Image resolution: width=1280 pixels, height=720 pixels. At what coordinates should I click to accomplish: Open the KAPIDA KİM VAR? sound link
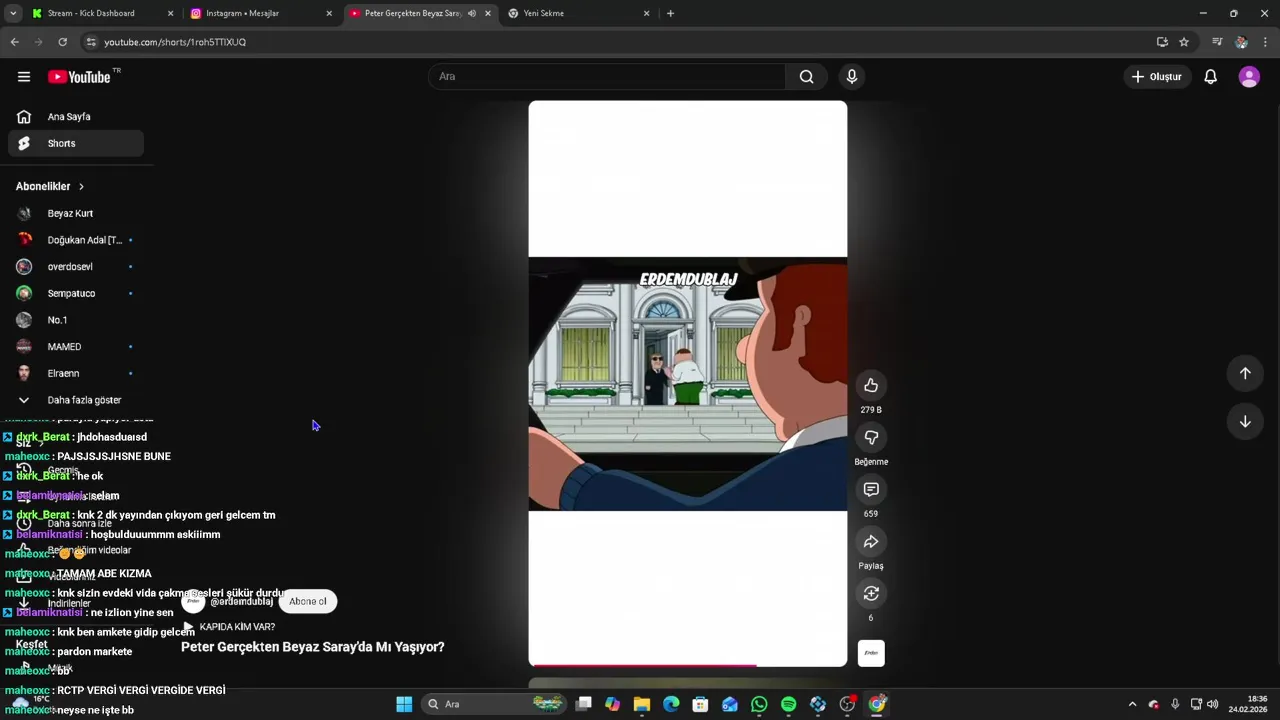[237, 627]
